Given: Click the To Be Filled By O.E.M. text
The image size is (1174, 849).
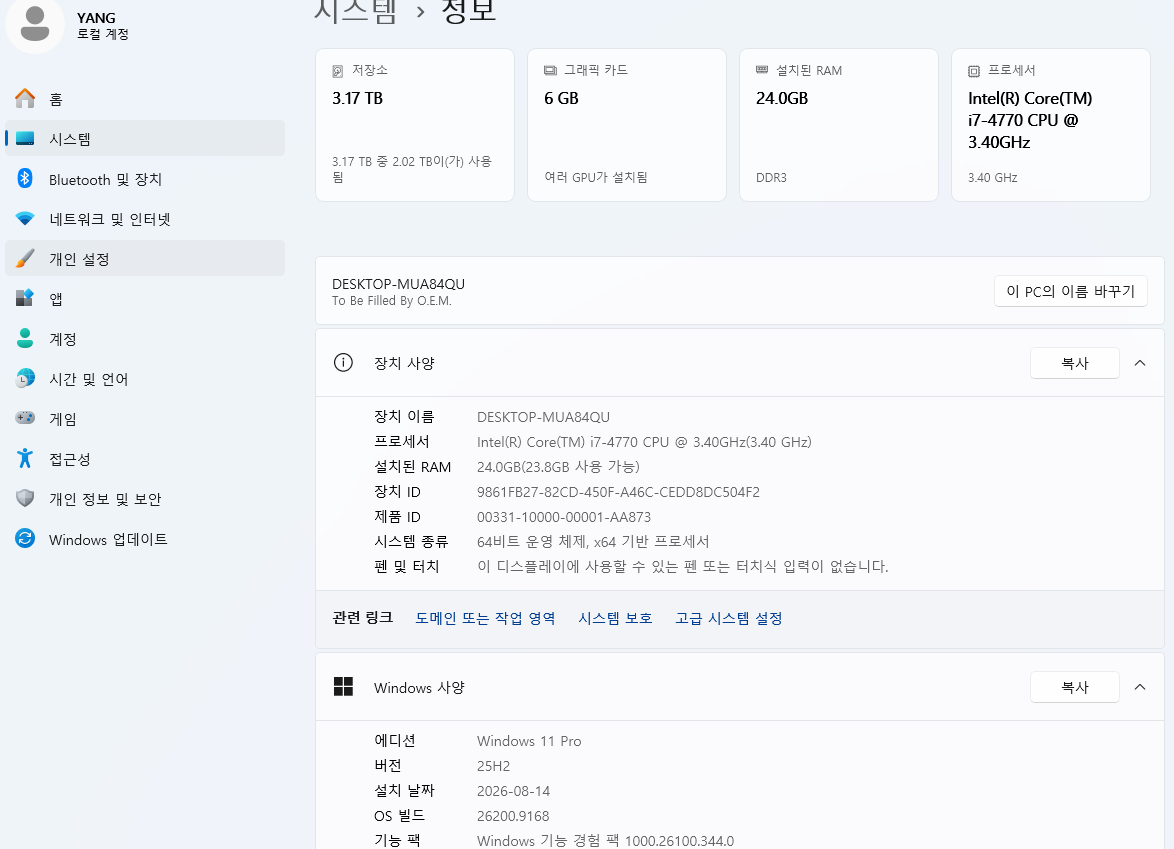Looking at the screenshot, I should click(x=392, y=301).
